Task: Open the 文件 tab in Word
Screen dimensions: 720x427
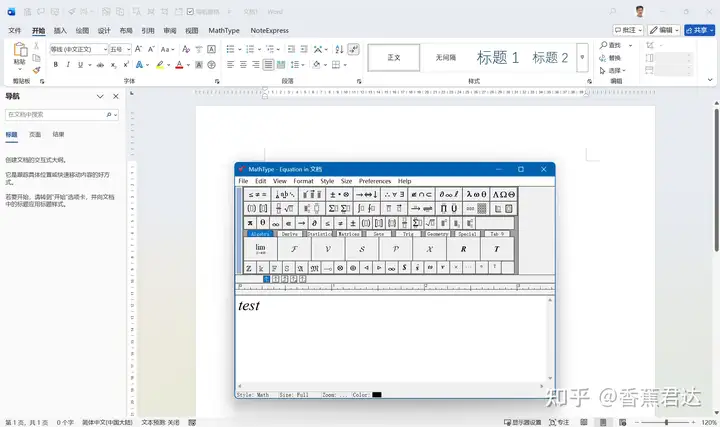Action: (x=15, y=30)
